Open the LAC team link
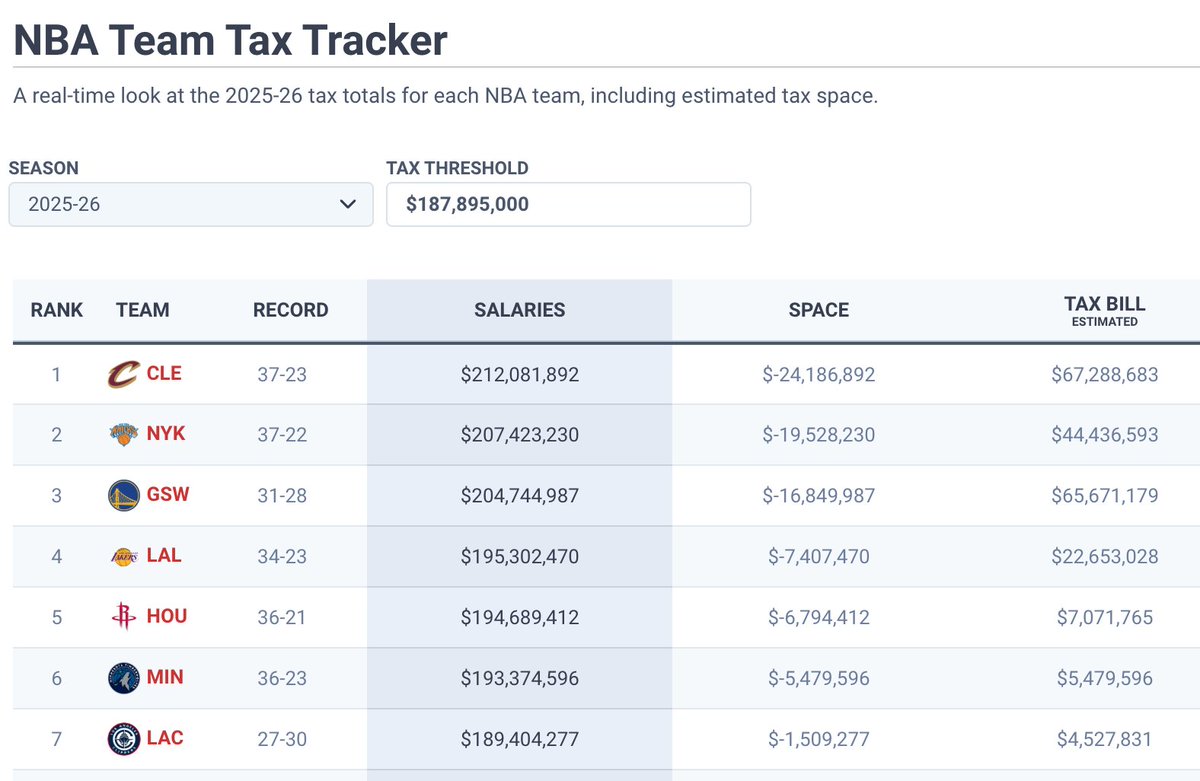The height and width of the screenshot is (781, 1200). tap(165, 738)
